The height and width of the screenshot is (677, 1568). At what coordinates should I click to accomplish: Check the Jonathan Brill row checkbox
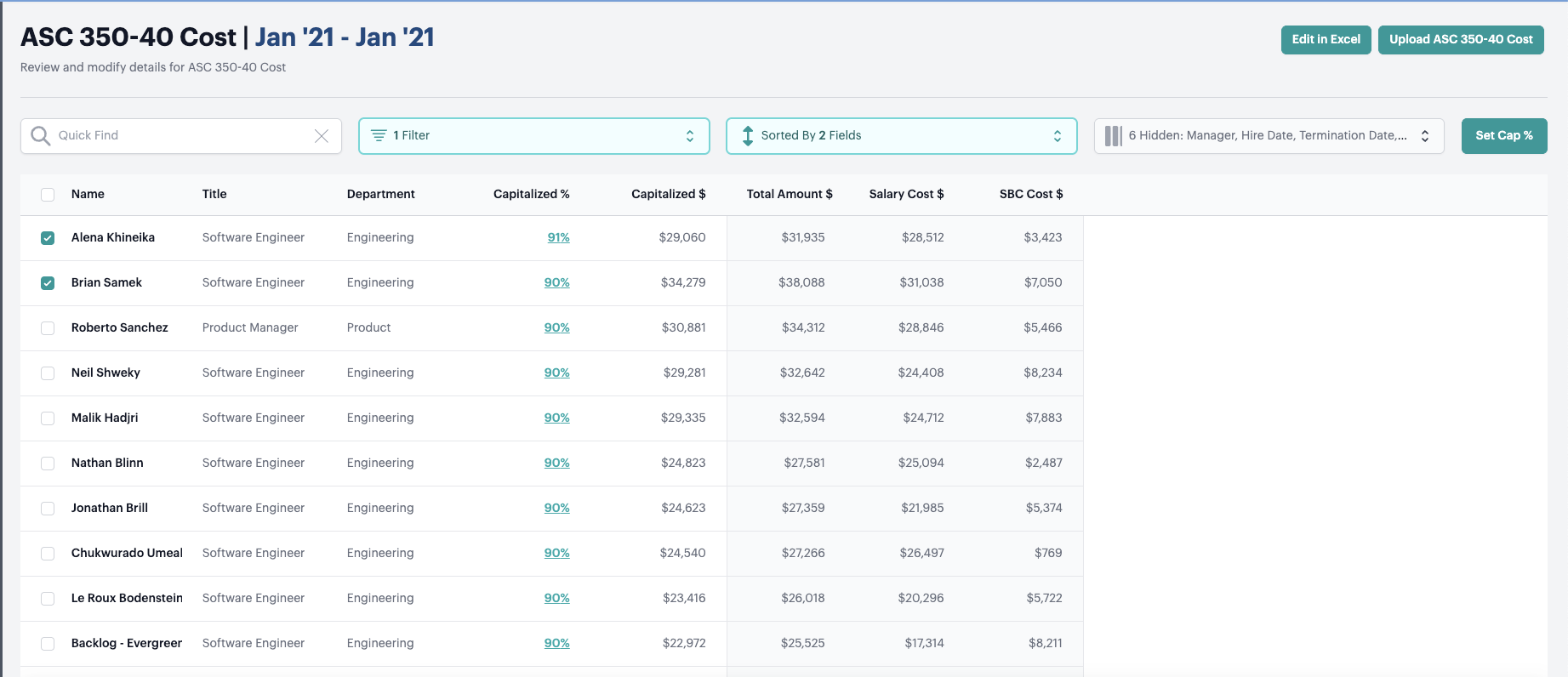point(48,509)
